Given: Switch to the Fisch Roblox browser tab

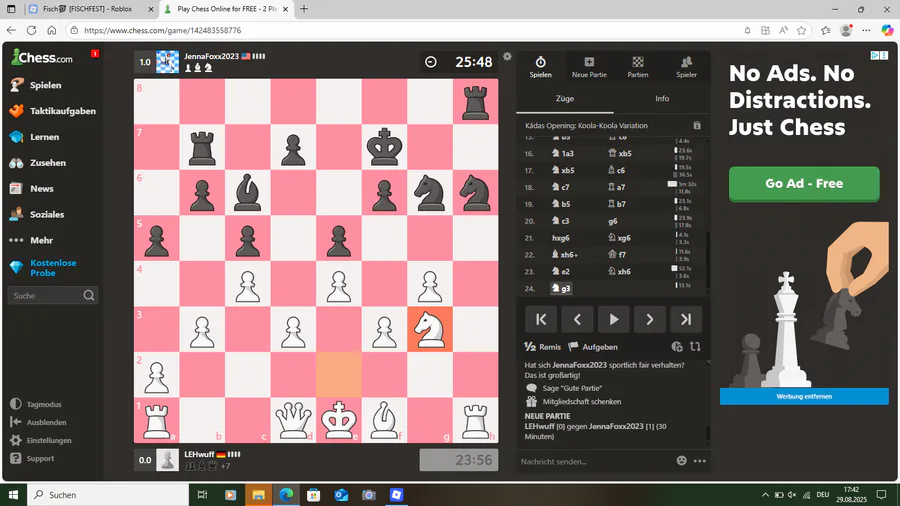Looking at the screenshot, I should coord(91,9).
